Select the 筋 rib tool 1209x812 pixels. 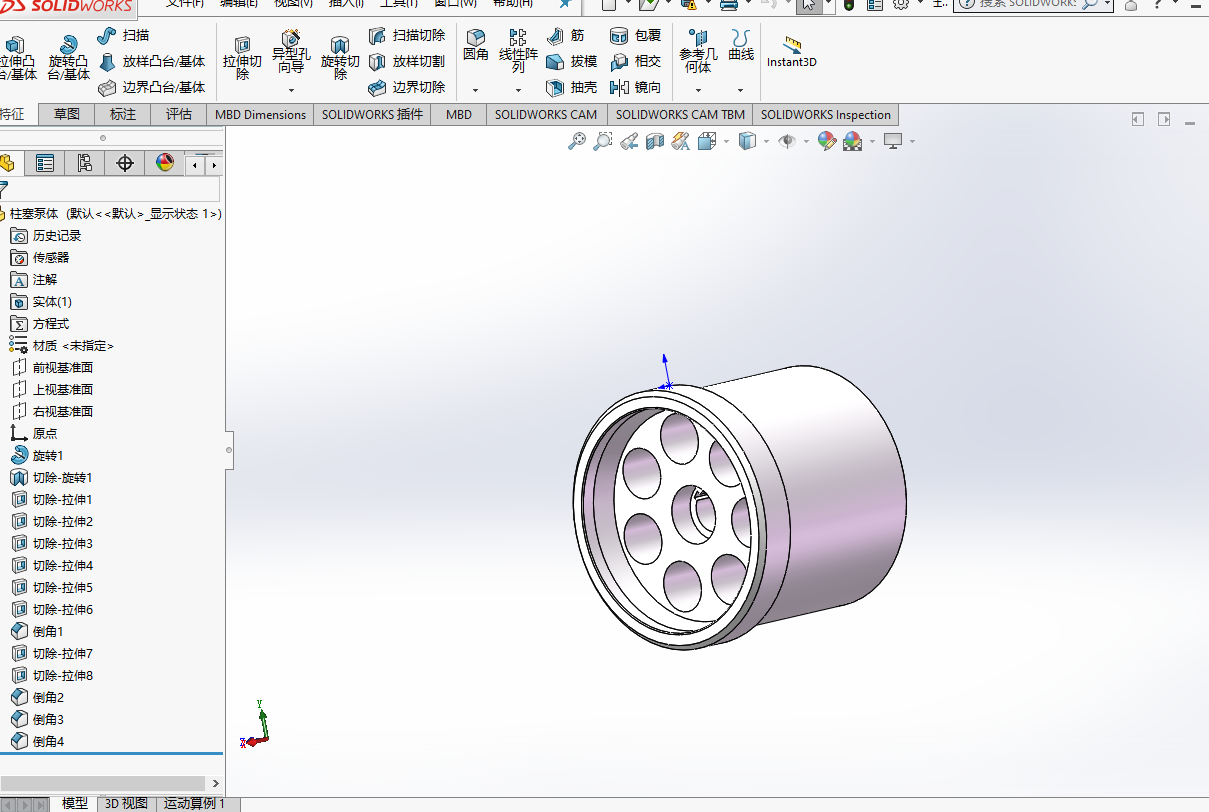[568, 36]
